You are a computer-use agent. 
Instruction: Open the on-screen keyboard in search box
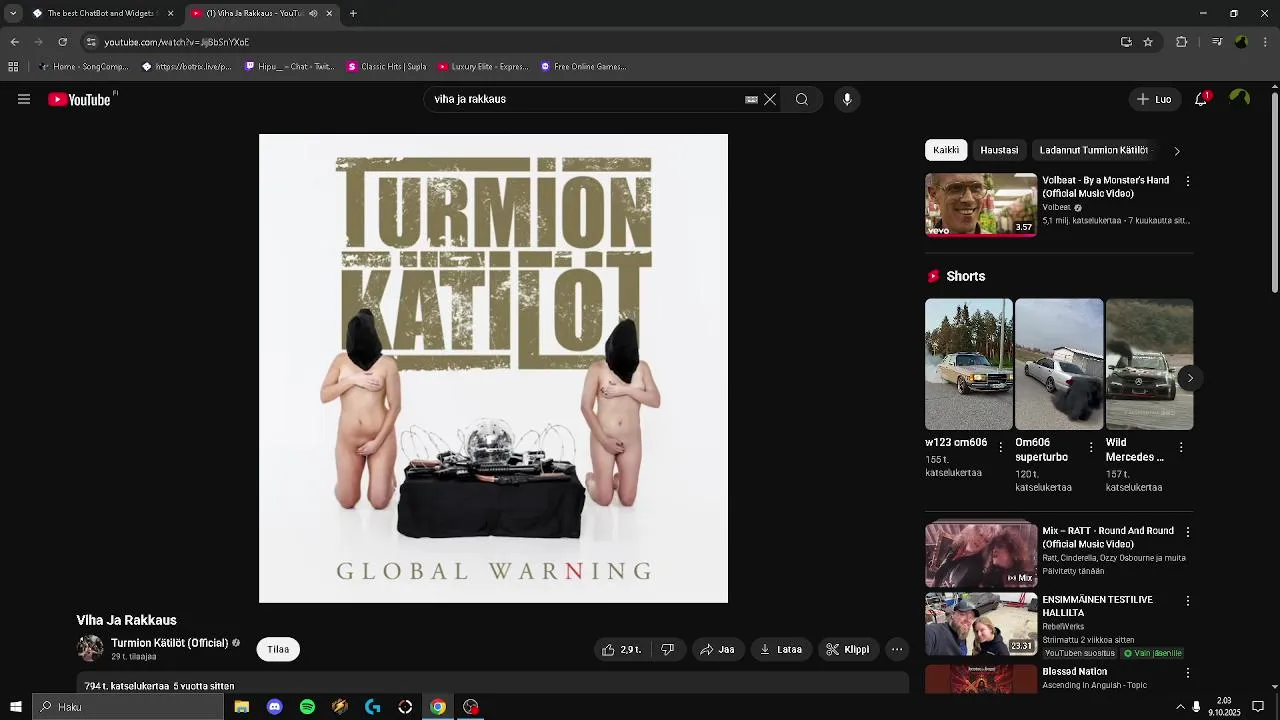pyautogui.click(x=751, y=99)
